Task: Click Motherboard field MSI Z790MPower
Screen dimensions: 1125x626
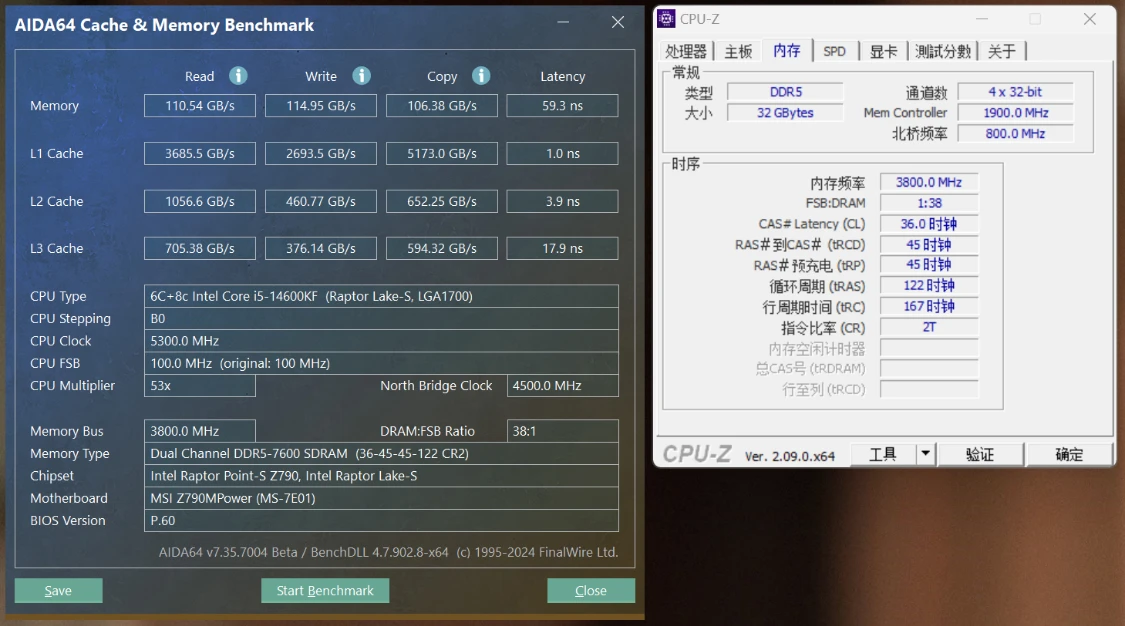Action: (x=381, y=498)
